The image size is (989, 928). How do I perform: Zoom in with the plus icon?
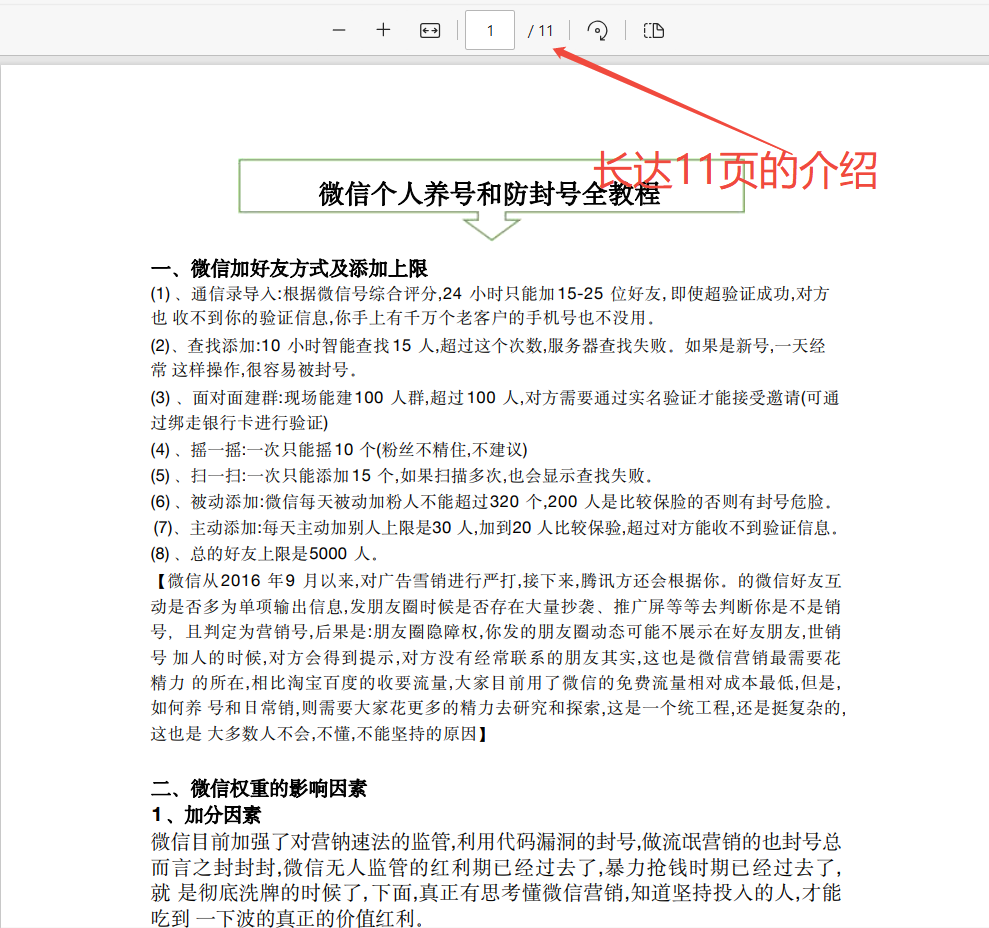coord(383,30)
